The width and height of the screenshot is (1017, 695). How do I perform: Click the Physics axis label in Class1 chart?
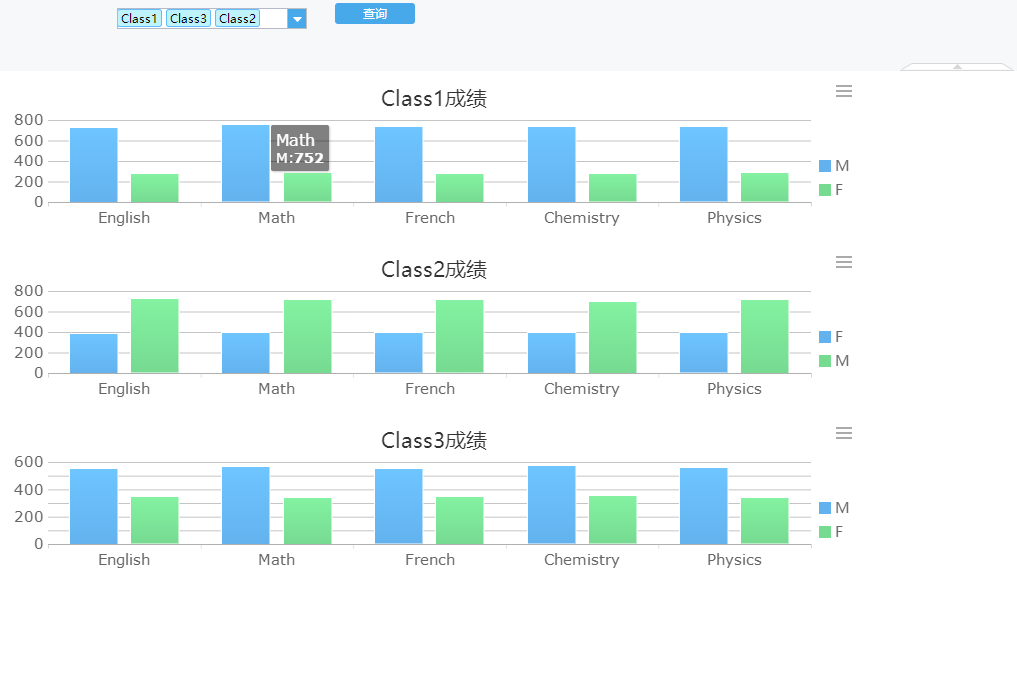[x=734, y=218]
